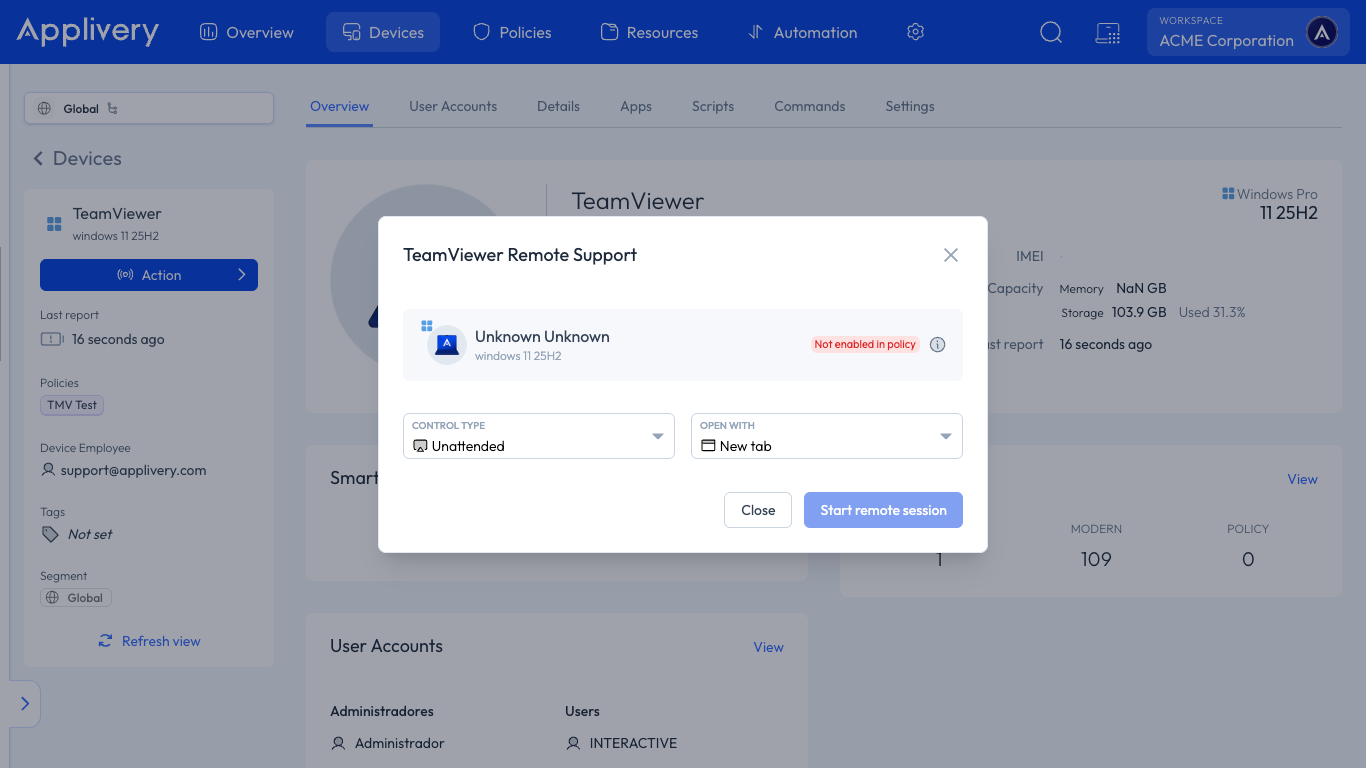Expand the collapsed sidebar arrow
This screenshot has width=1366, height=768.
25,704
